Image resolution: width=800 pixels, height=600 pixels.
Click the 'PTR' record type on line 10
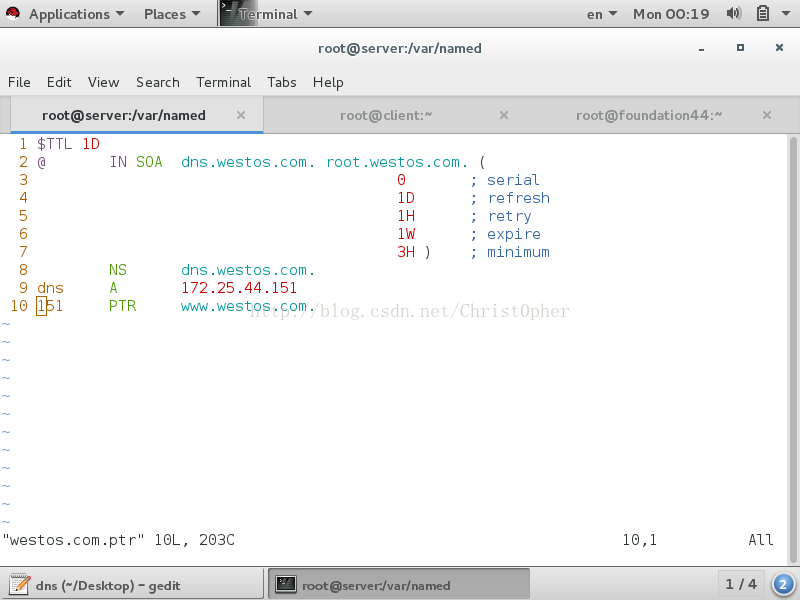tap(122, 306)
